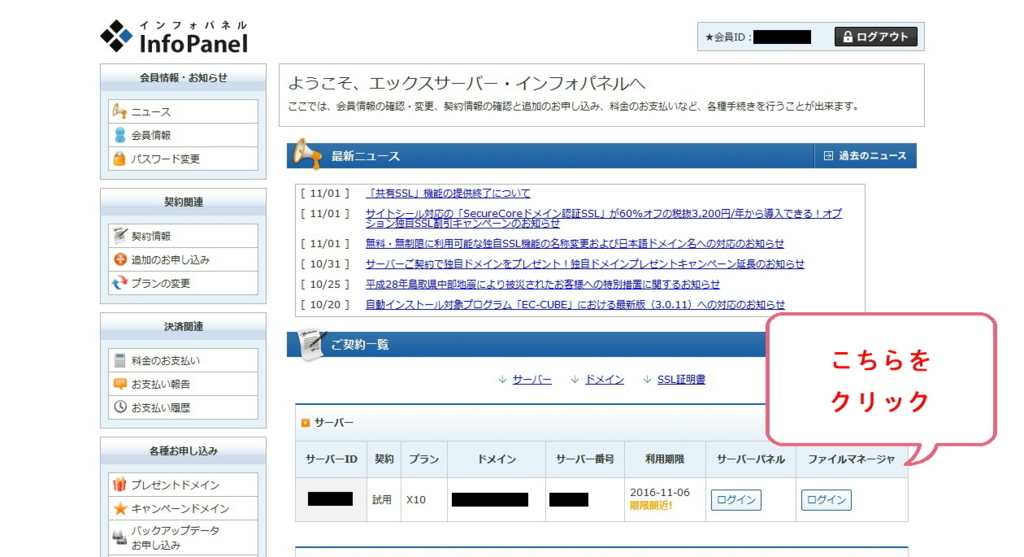This screenshot has width=1024, height=557.
Task: Click the 試用 contract cell
Action: pyautogui.click(x=382, y=500)
